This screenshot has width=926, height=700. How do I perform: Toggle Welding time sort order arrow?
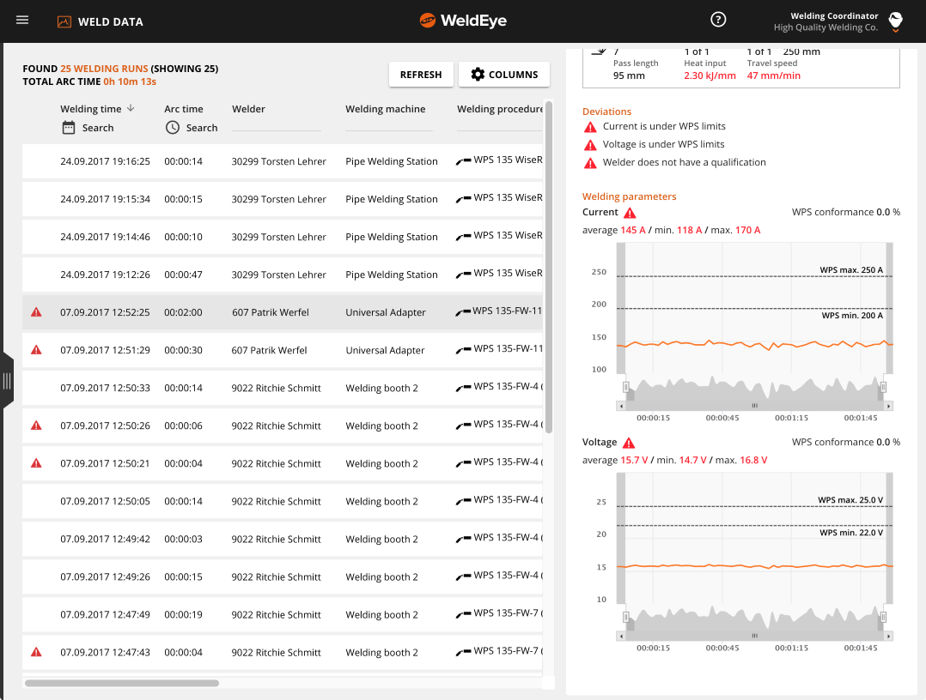pyautogui.click(x=131, y=108)
